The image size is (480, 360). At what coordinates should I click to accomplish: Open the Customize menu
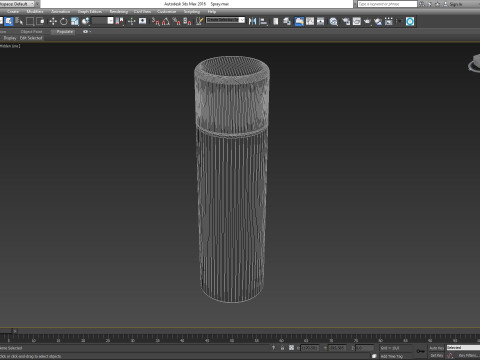tap(166, 12)
